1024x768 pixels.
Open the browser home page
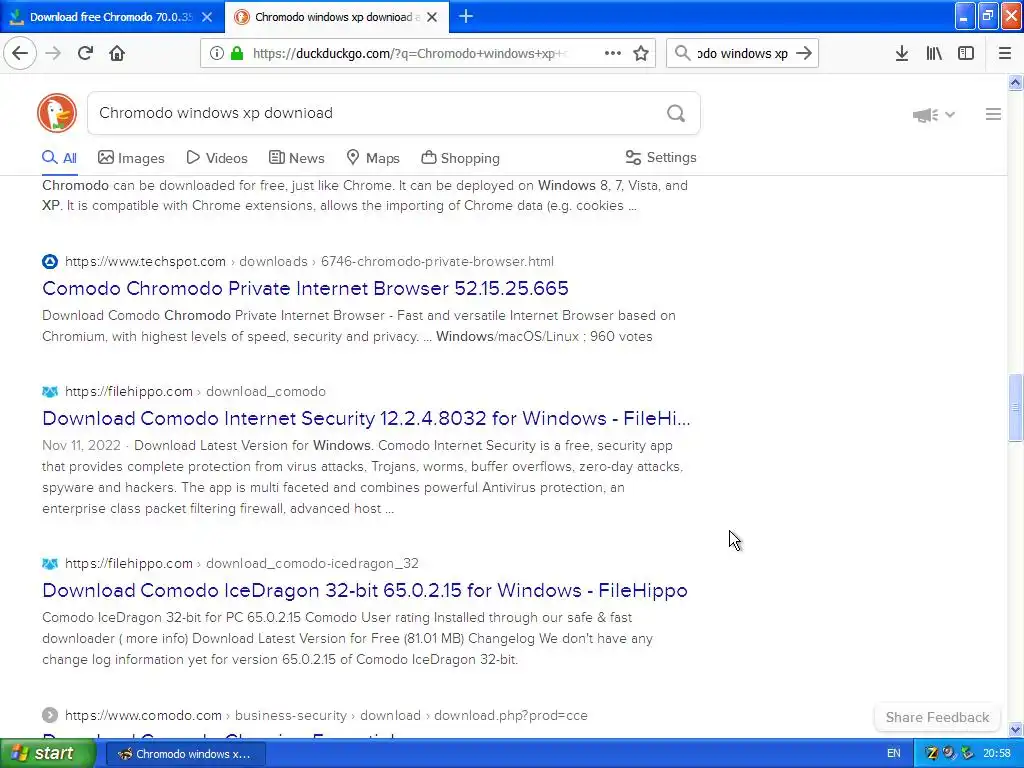pyautogui.click(x=117, y=53)
